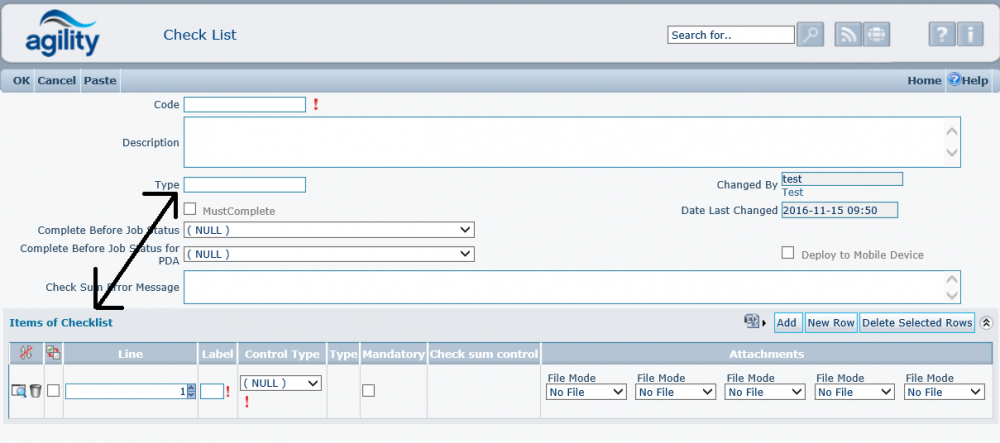Click the globe icon in header
This screenshot has height=443, width=1000.
click(876, 35)
